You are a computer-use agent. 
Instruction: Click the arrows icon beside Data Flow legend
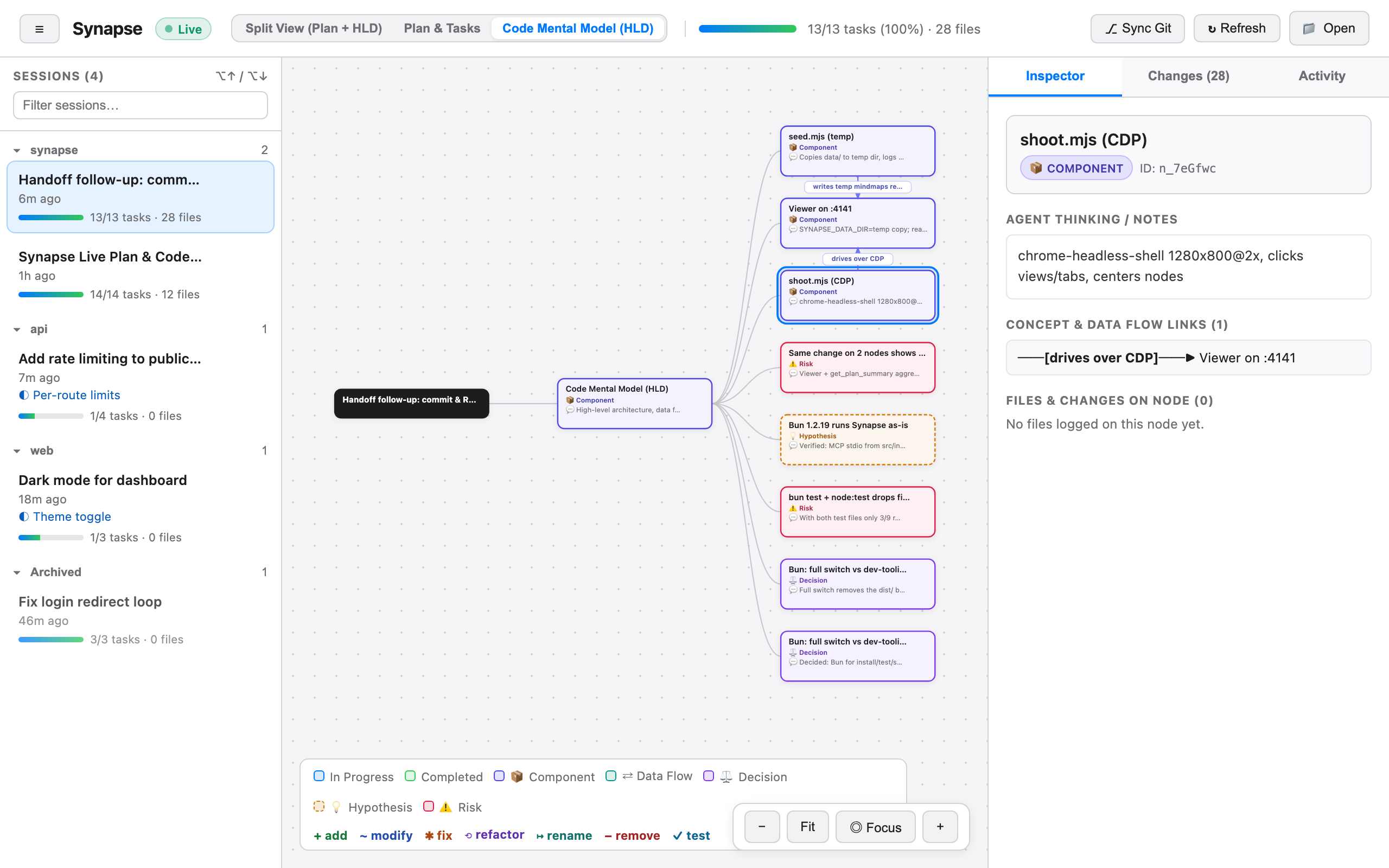pyautogui.click(x=627, y=776)
